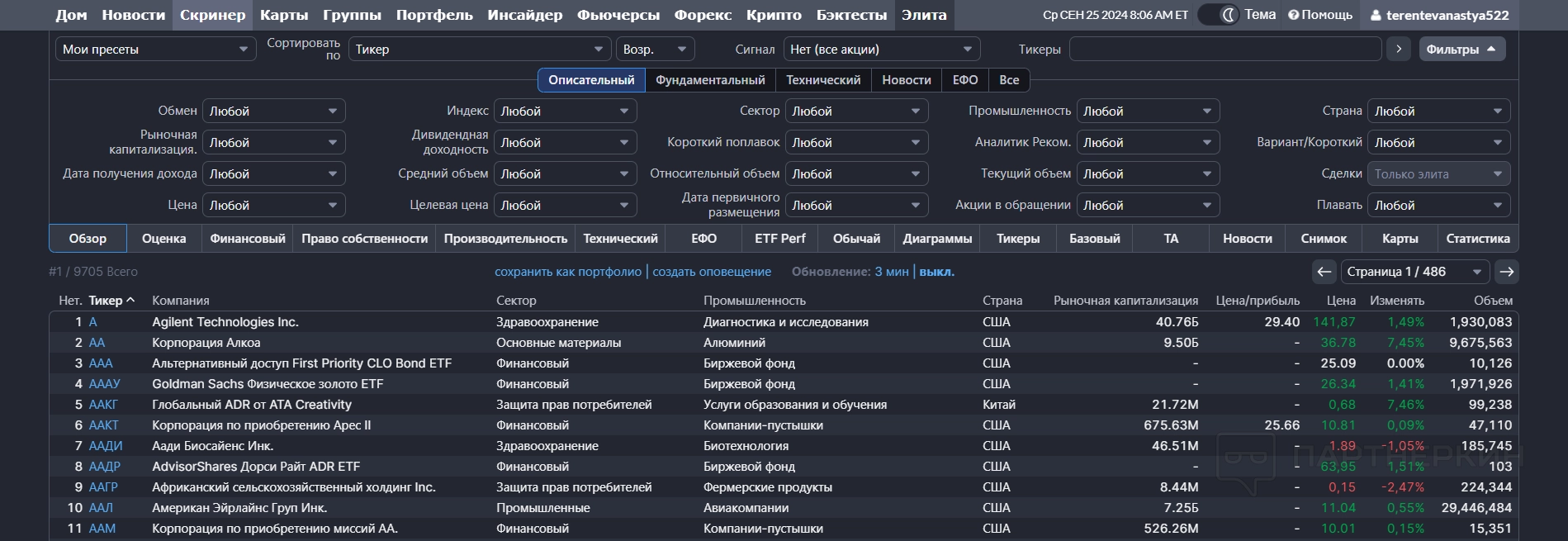Open the Сигнал dropdown list
Image resolution: width=1568 pixels, height=541 pixels.
tap(881, 50)
